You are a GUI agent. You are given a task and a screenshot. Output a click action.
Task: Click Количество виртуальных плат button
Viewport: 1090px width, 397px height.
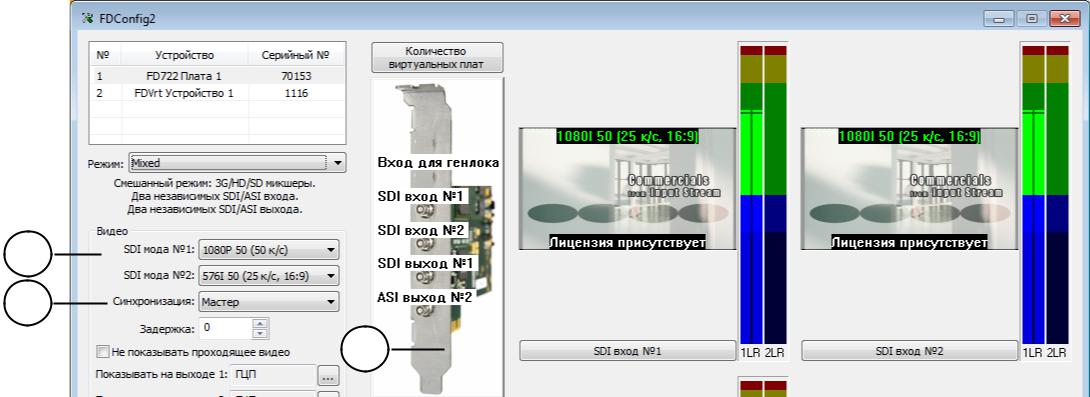(x=437, y=58)
